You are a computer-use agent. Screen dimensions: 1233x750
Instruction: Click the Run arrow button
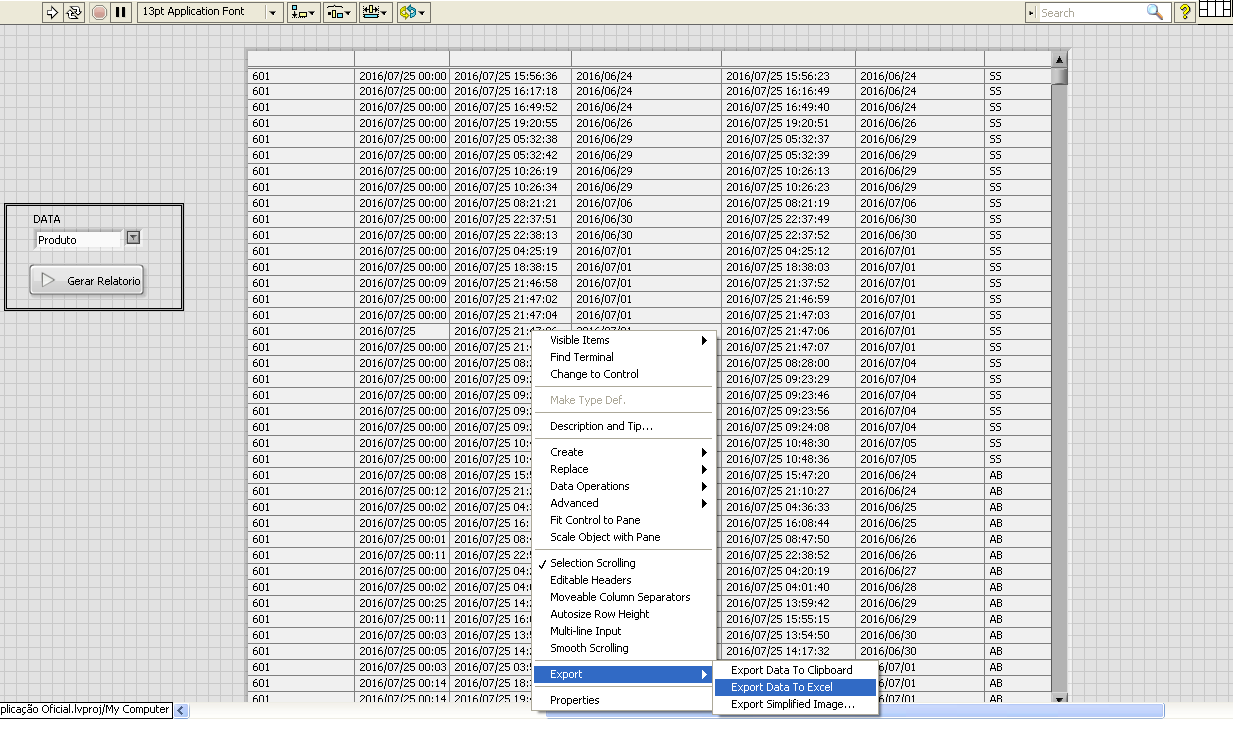tap(52, 12)
